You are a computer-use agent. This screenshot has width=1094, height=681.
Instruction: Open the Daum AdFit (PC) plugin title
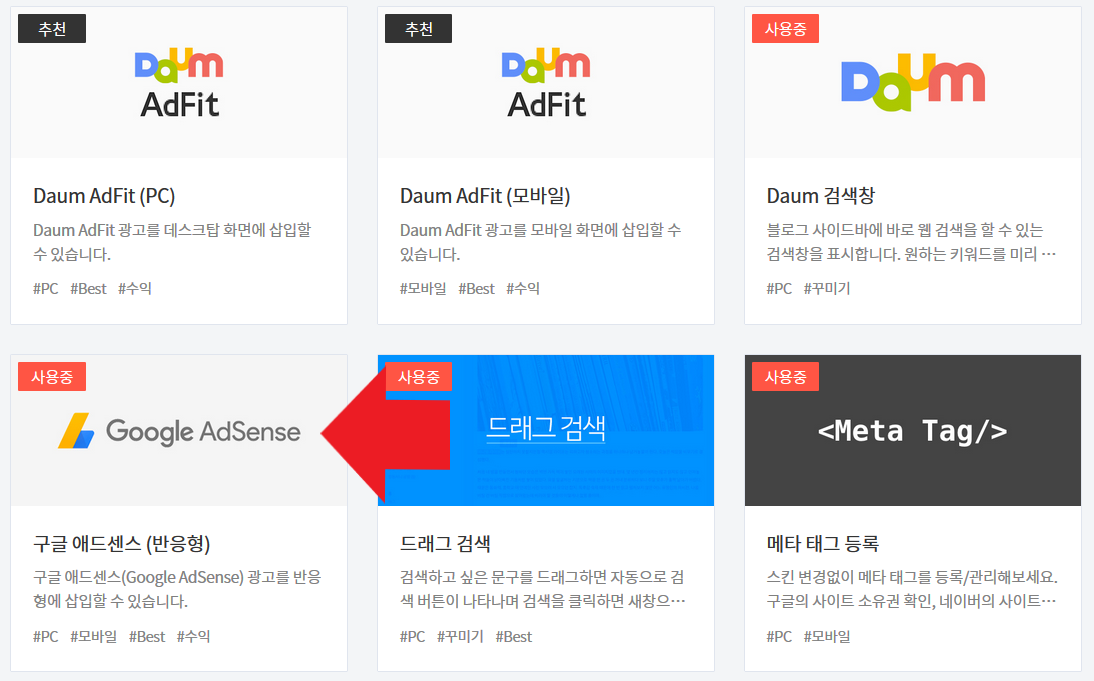click(x=104, y=196)
